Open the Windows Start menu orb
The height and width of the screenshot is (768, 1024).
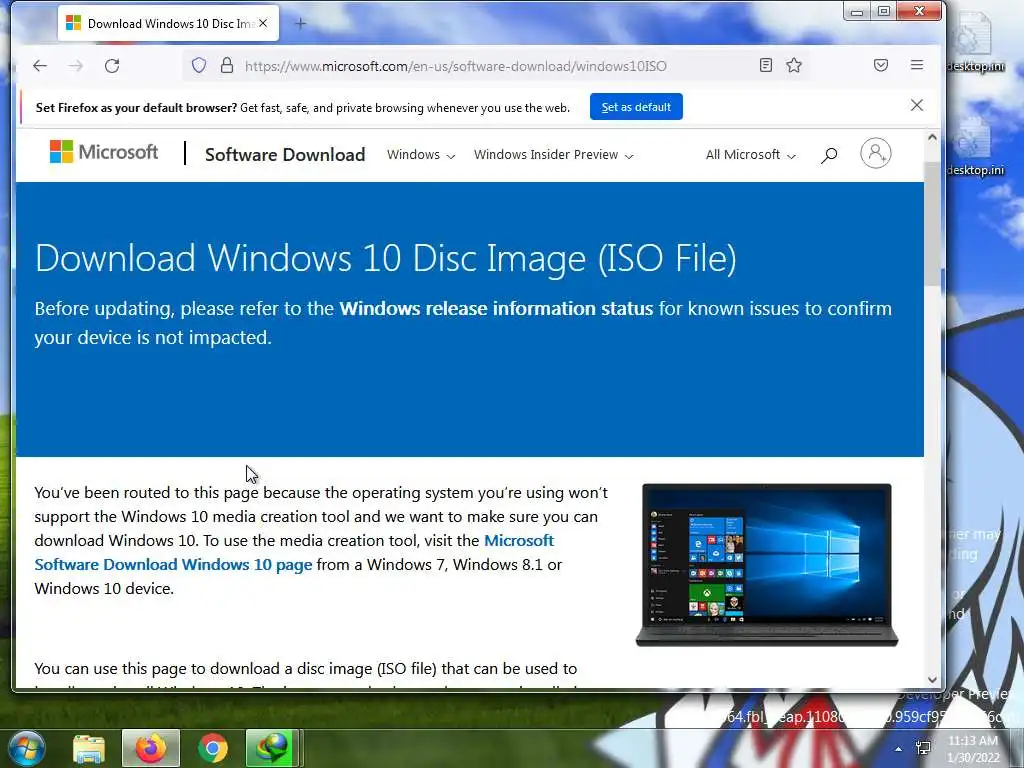pos(26,748)
